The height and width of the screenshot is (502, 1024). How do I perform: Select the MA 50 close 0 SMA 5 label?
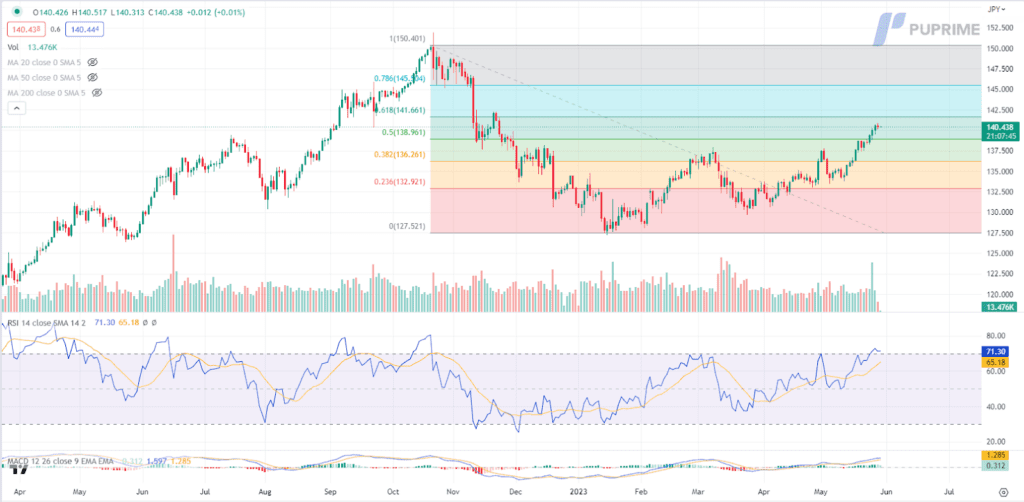tap(44, 77)
